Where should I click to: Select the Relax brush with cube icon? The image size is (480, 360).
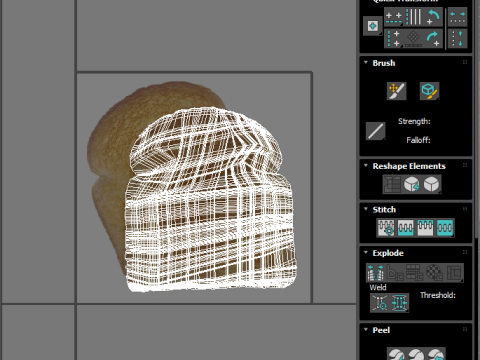[x=429, y=91]
